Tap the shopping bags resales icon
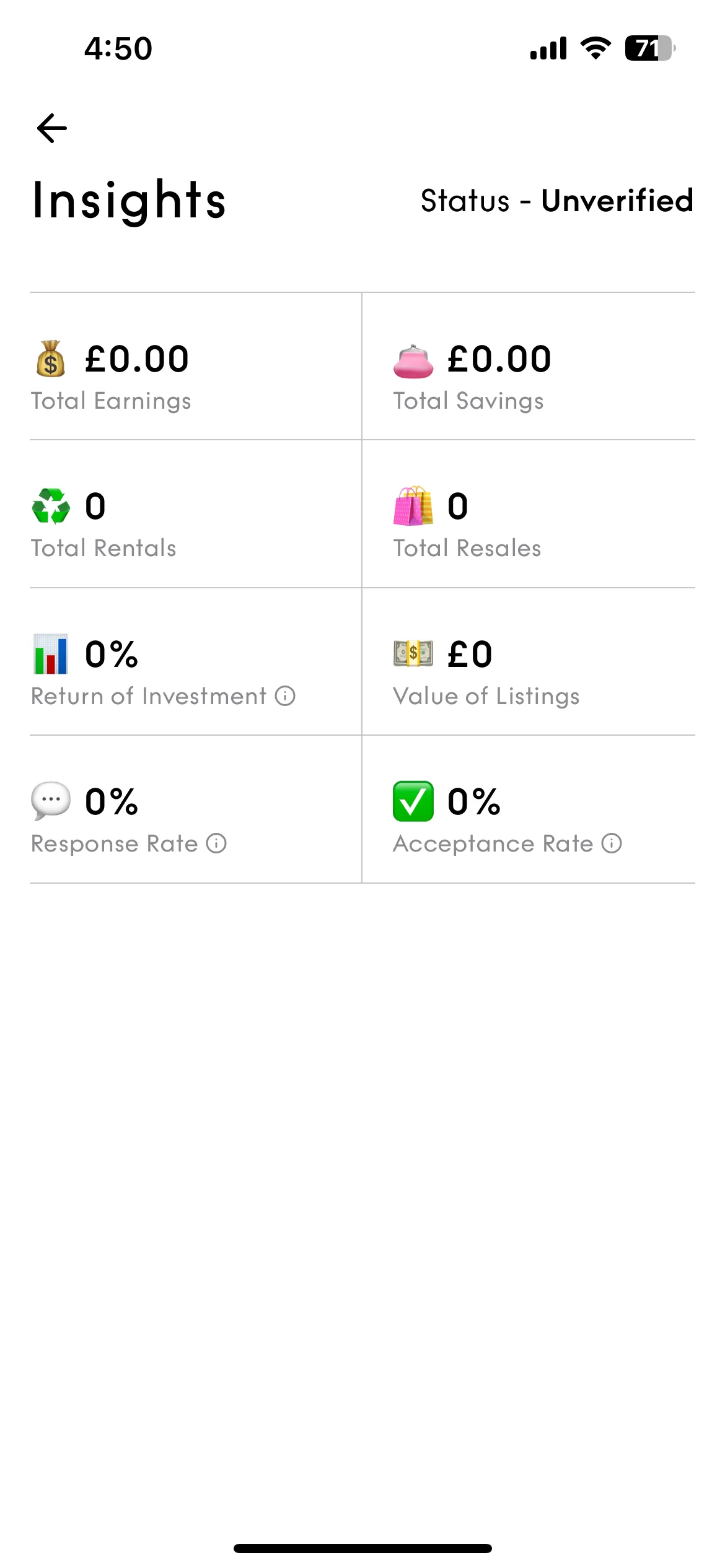725x1568 pixels. (413, 506)
